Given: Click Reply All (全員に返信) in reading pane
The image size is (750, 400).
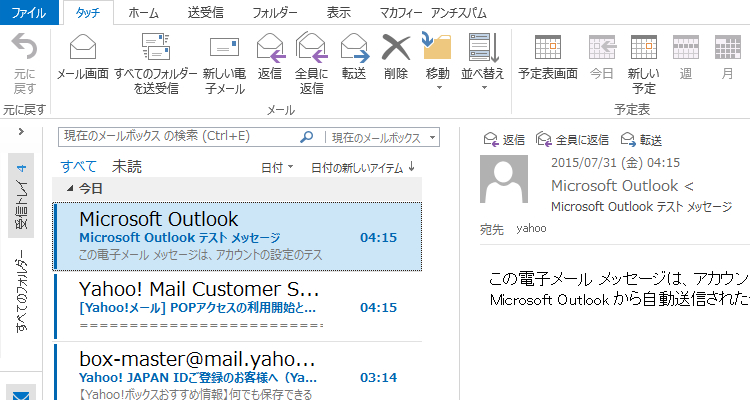Looking at the screenshot, I should coord(572,140).
